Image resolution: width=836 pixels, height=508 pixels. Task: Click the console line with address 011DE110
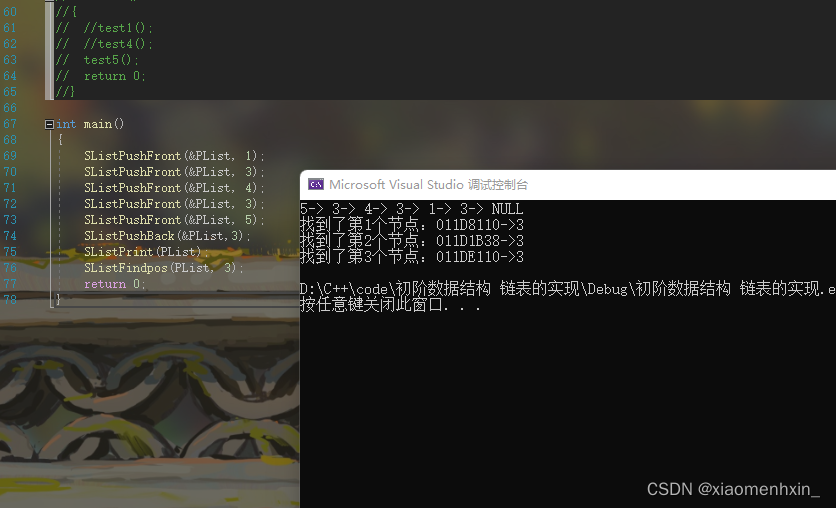click(x=412, y=256)
